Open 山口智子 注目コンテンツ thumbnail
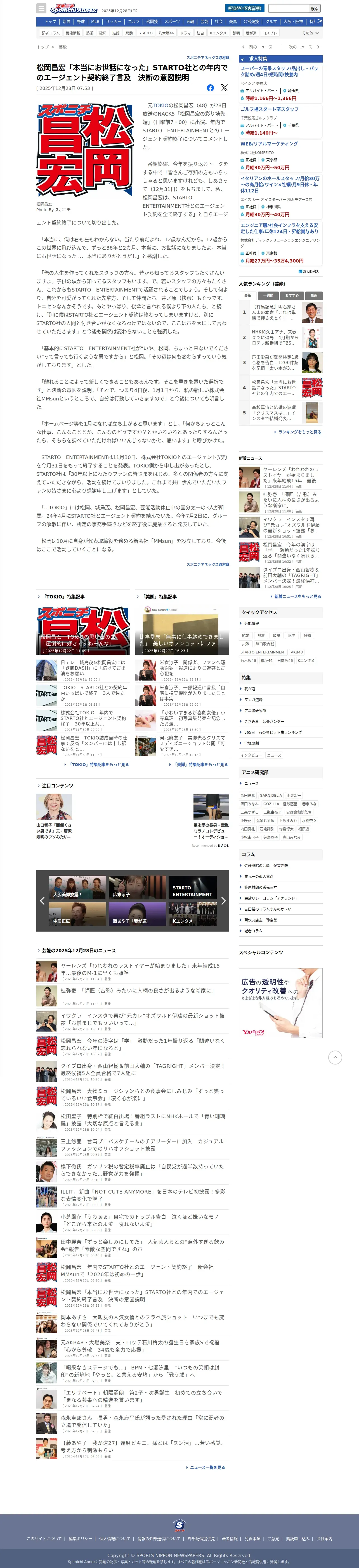This screenshot has height=1568, width=359. (54, 806)
